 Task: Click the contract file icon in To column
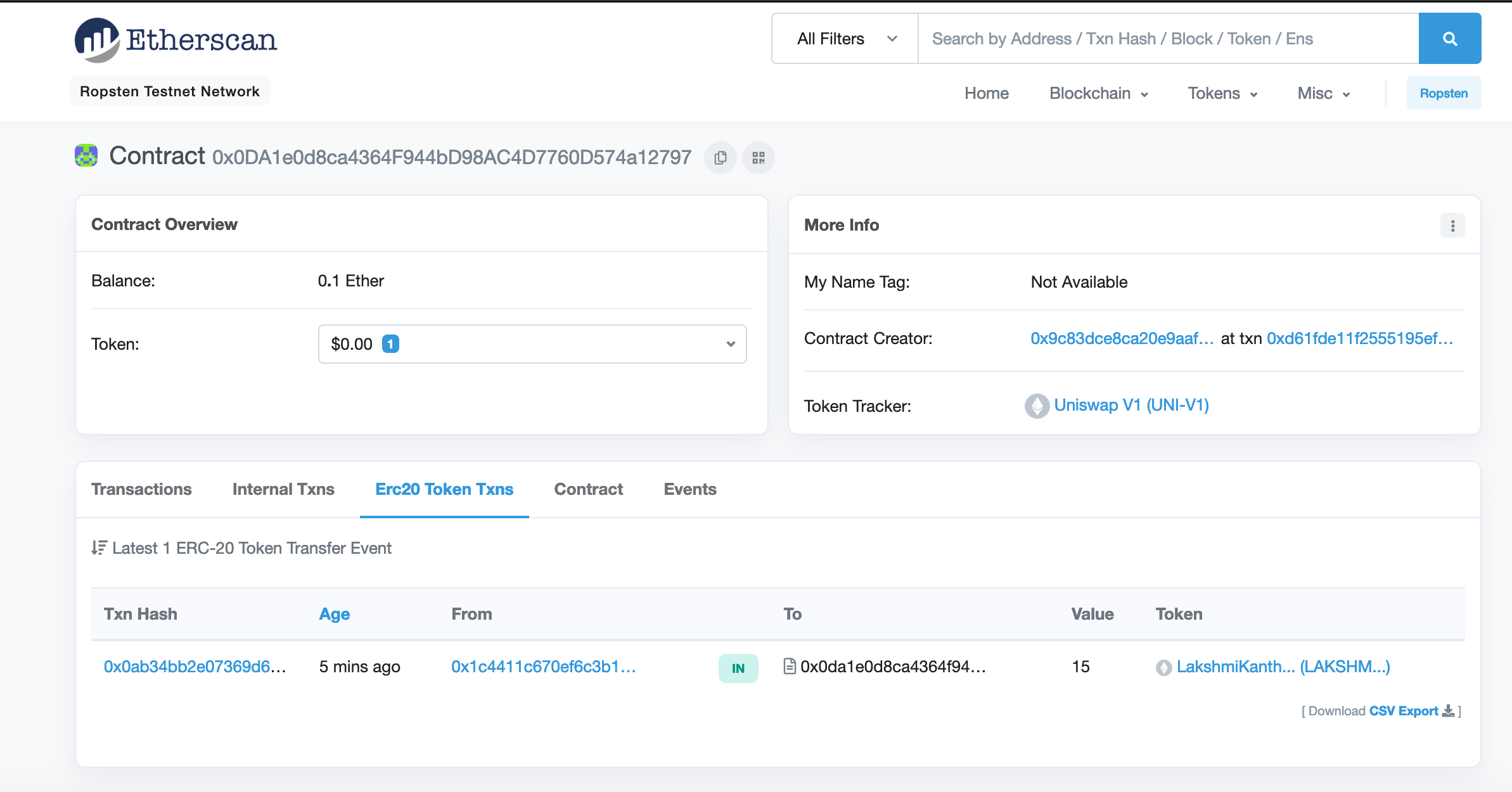point(790,667)
